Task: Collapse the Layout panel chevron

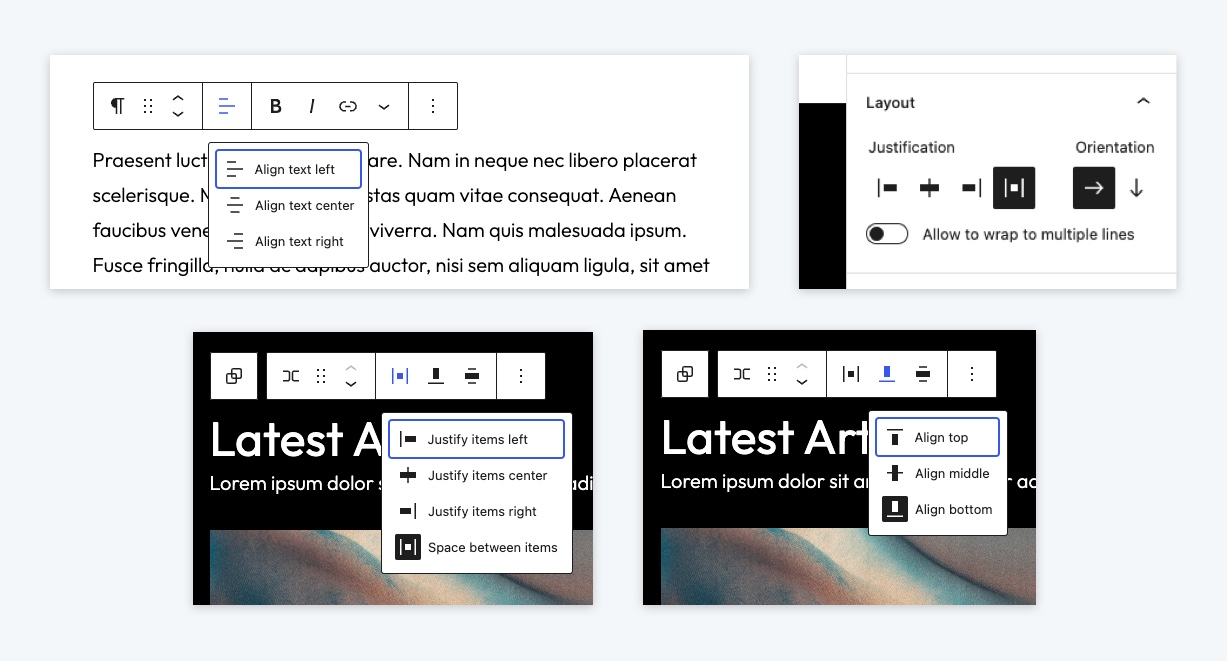Action: click(x=1144, y=102)
